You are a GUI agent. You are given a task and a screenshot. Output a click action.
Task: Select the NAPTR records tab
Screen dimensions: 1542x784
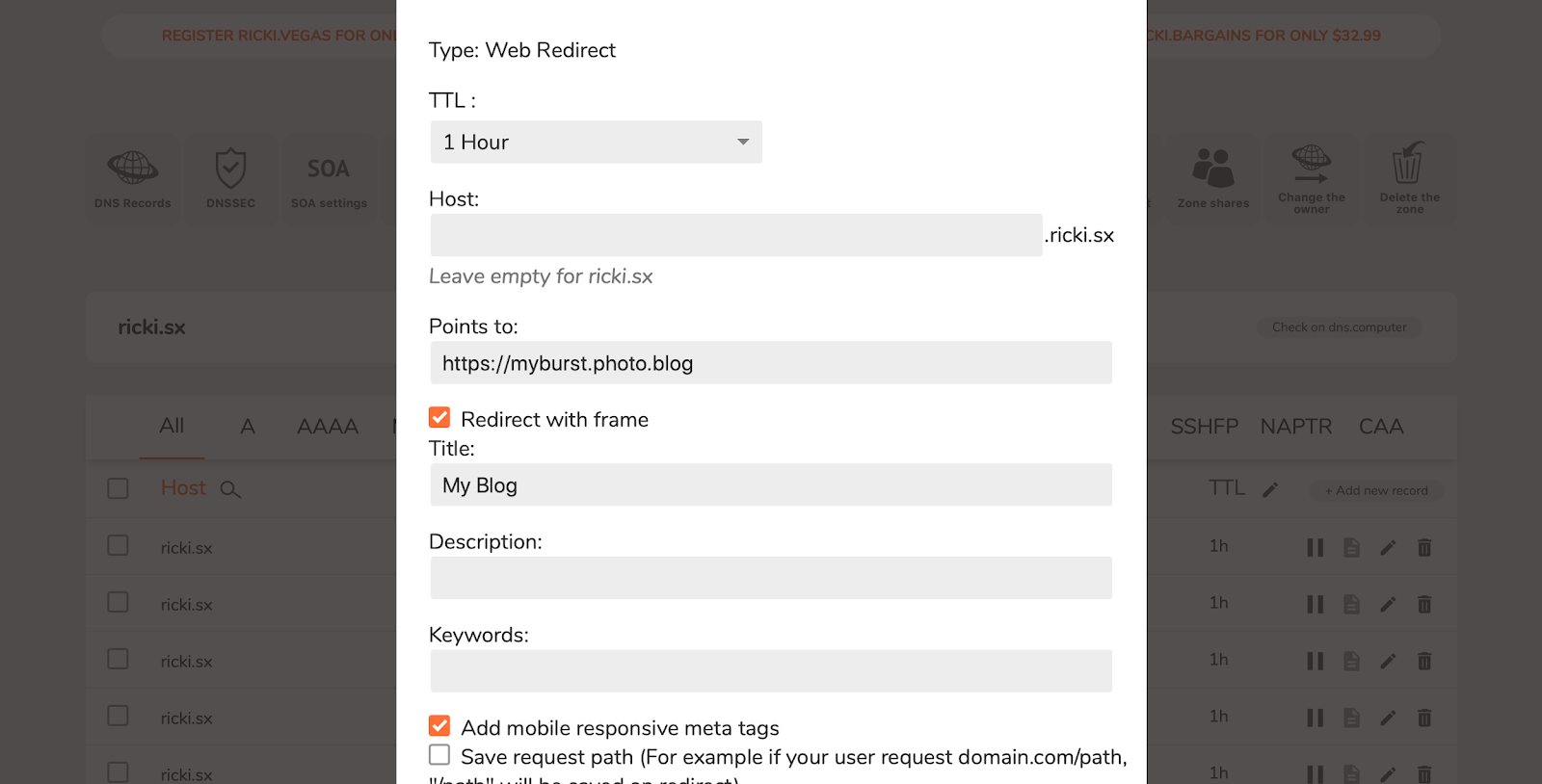coord(1295,427)
